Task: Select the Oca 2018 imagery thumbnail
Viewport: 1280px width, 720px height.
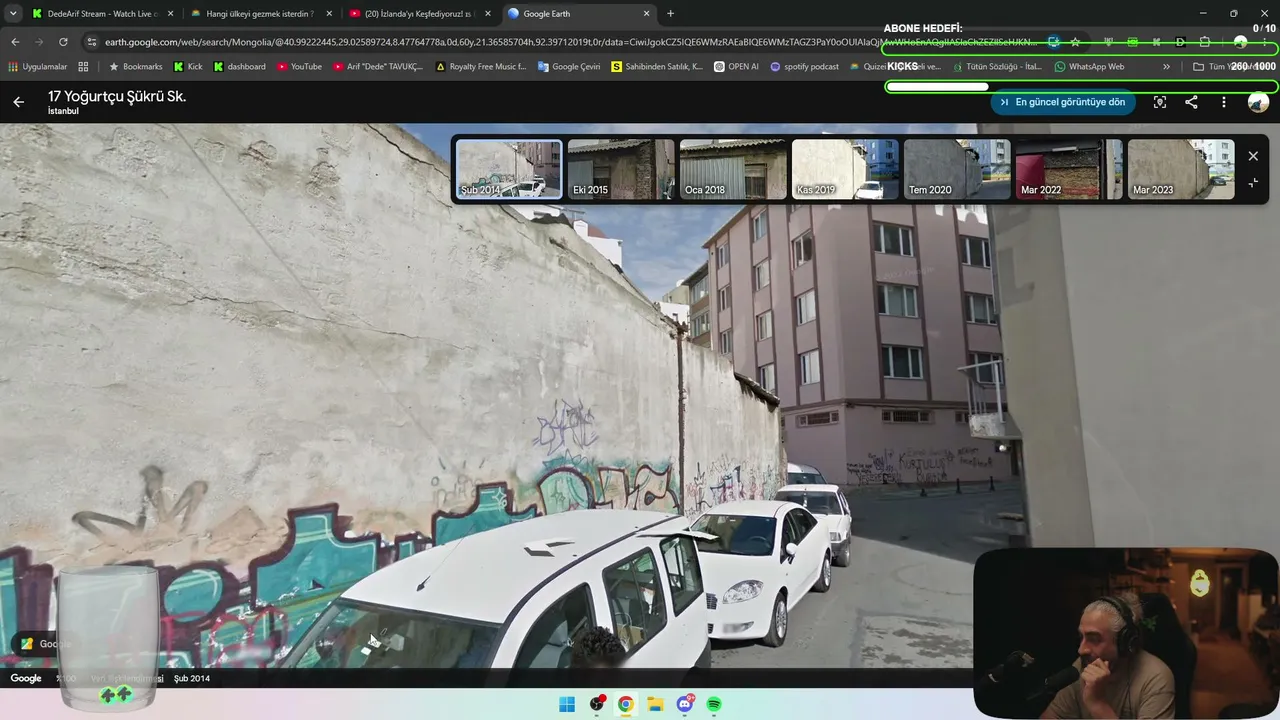Action: click(733, 169)
